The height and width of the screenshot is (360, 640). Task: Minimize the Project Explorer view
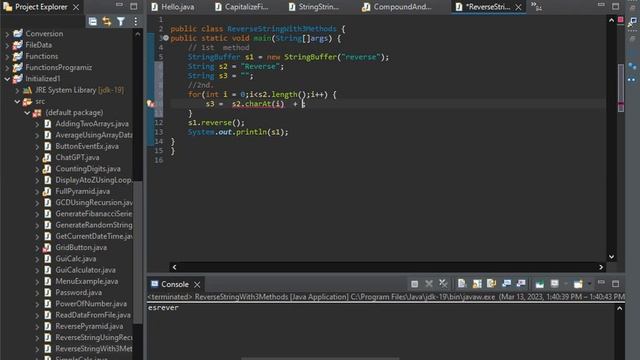(119, 5)
